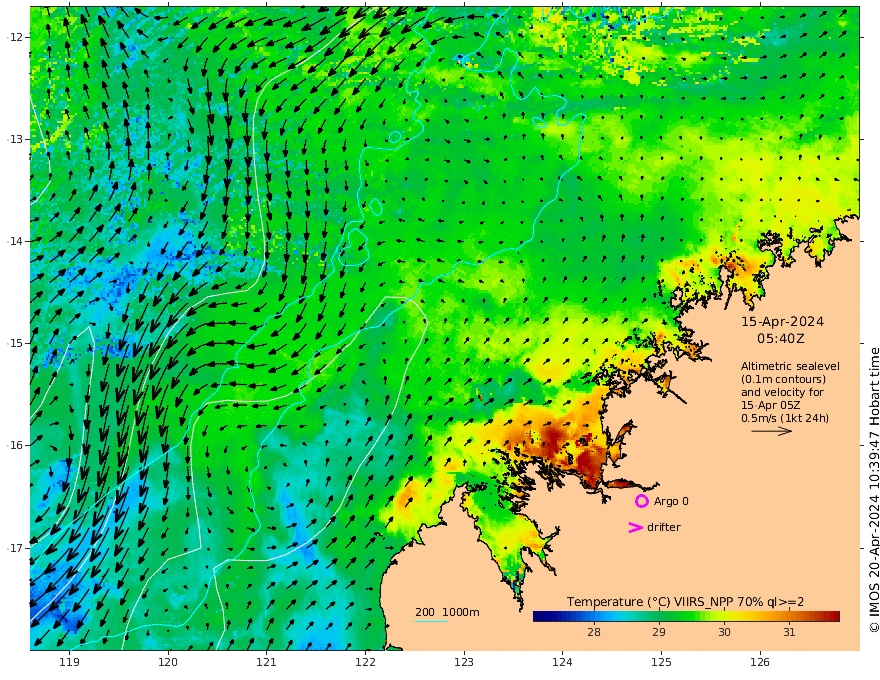Viewport: 880px width, 680px height.
Task: Click the latitude axis label -13
Action: point(14,139)
